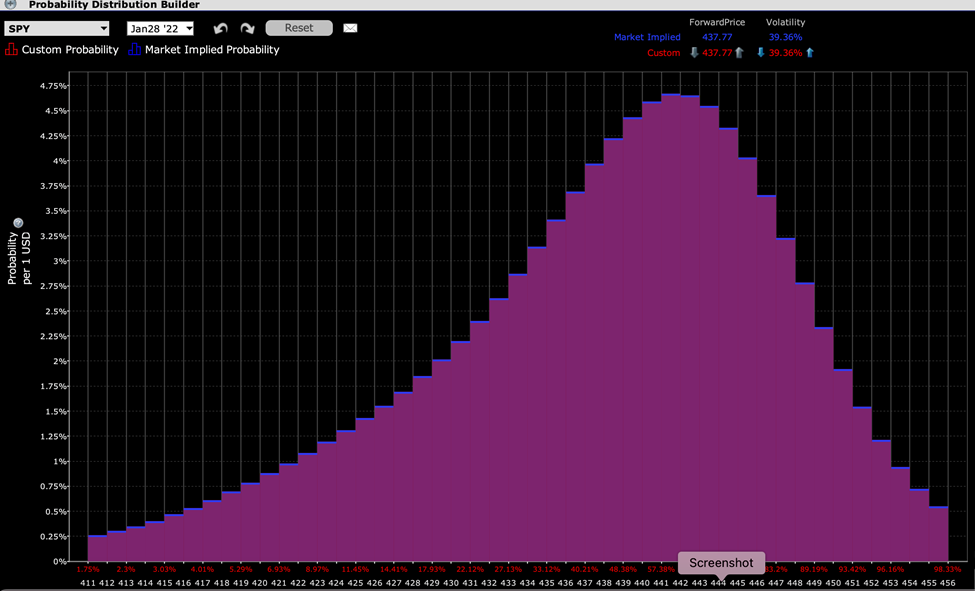Click the 4.75% y-axis label
Screen dimensions: 975x591
click(53, 86)
